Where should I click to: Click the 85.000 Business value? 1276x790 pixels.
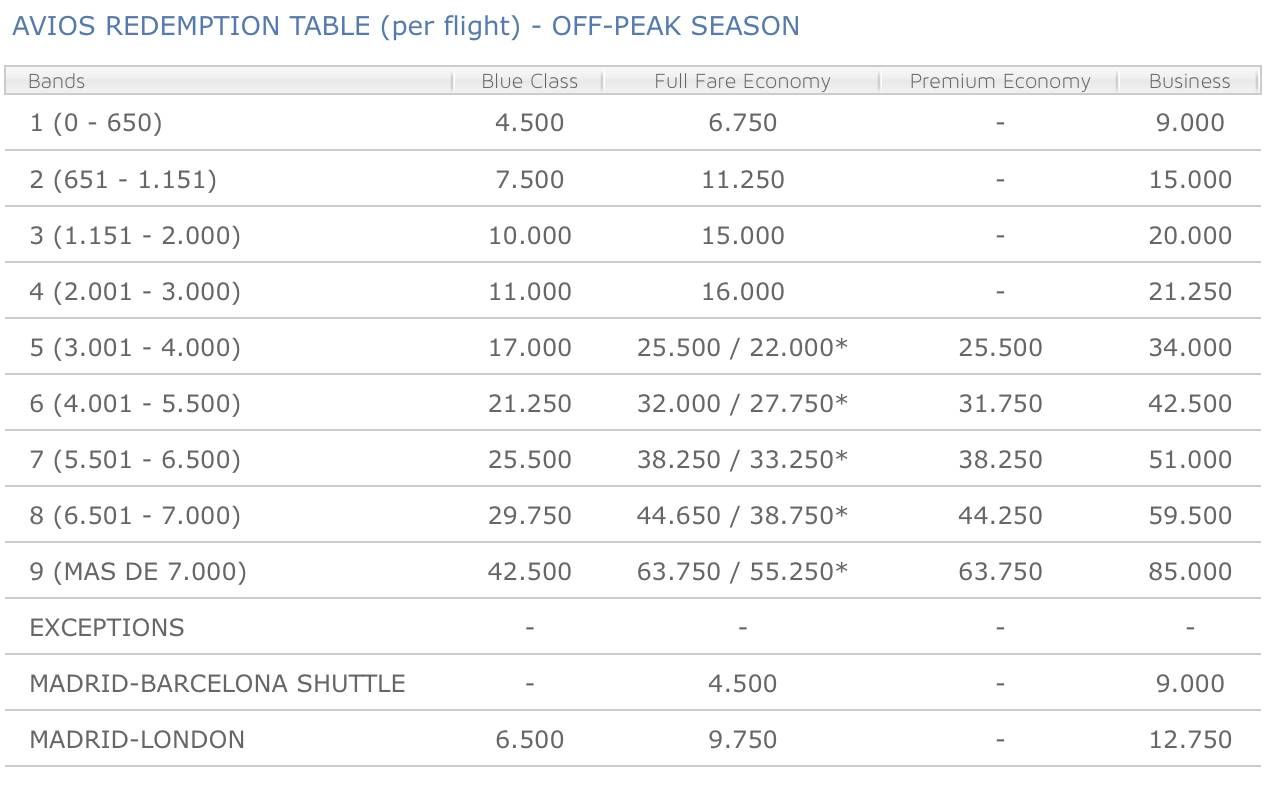coord(1190,571)
